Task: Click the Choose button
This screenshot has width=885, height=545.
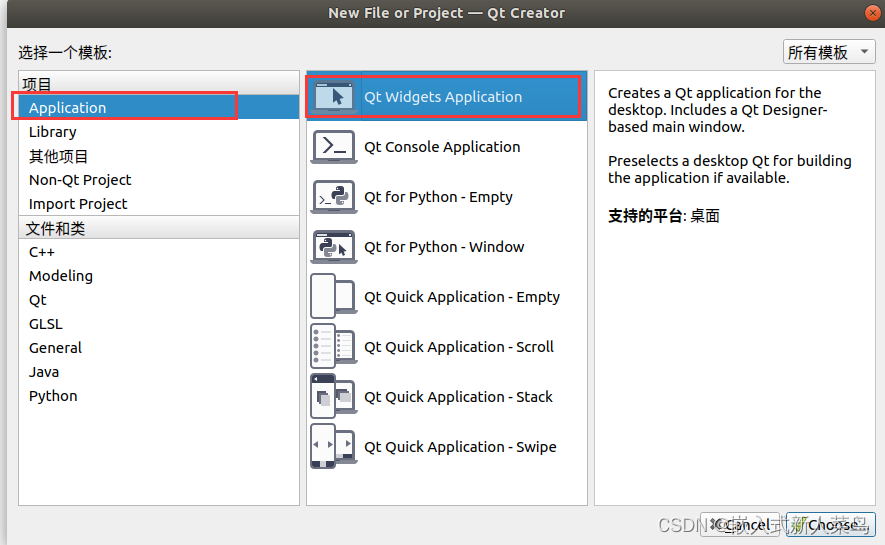Action: (x=831, y=525)
